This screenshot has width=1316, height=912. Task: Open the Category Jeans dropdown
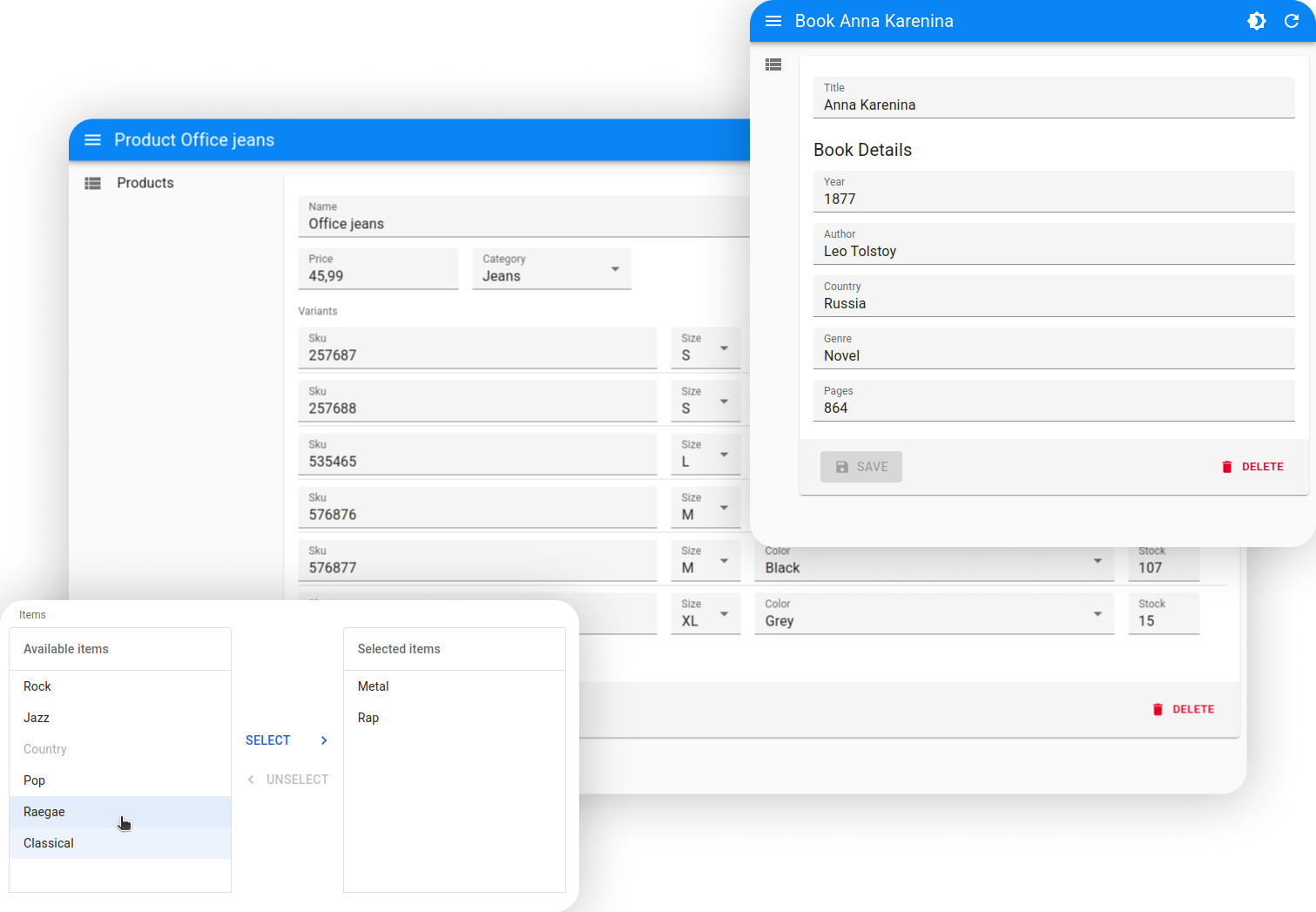pyautogui.click(x=551, y=268)
